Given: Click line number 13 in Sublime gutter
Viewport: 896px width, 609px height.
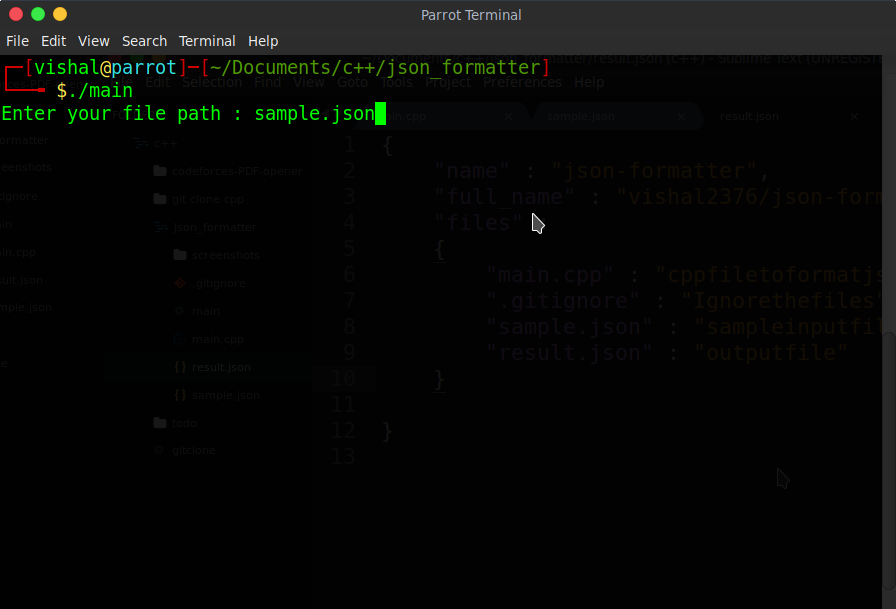Looking at the screenshot, I should 343,456.
